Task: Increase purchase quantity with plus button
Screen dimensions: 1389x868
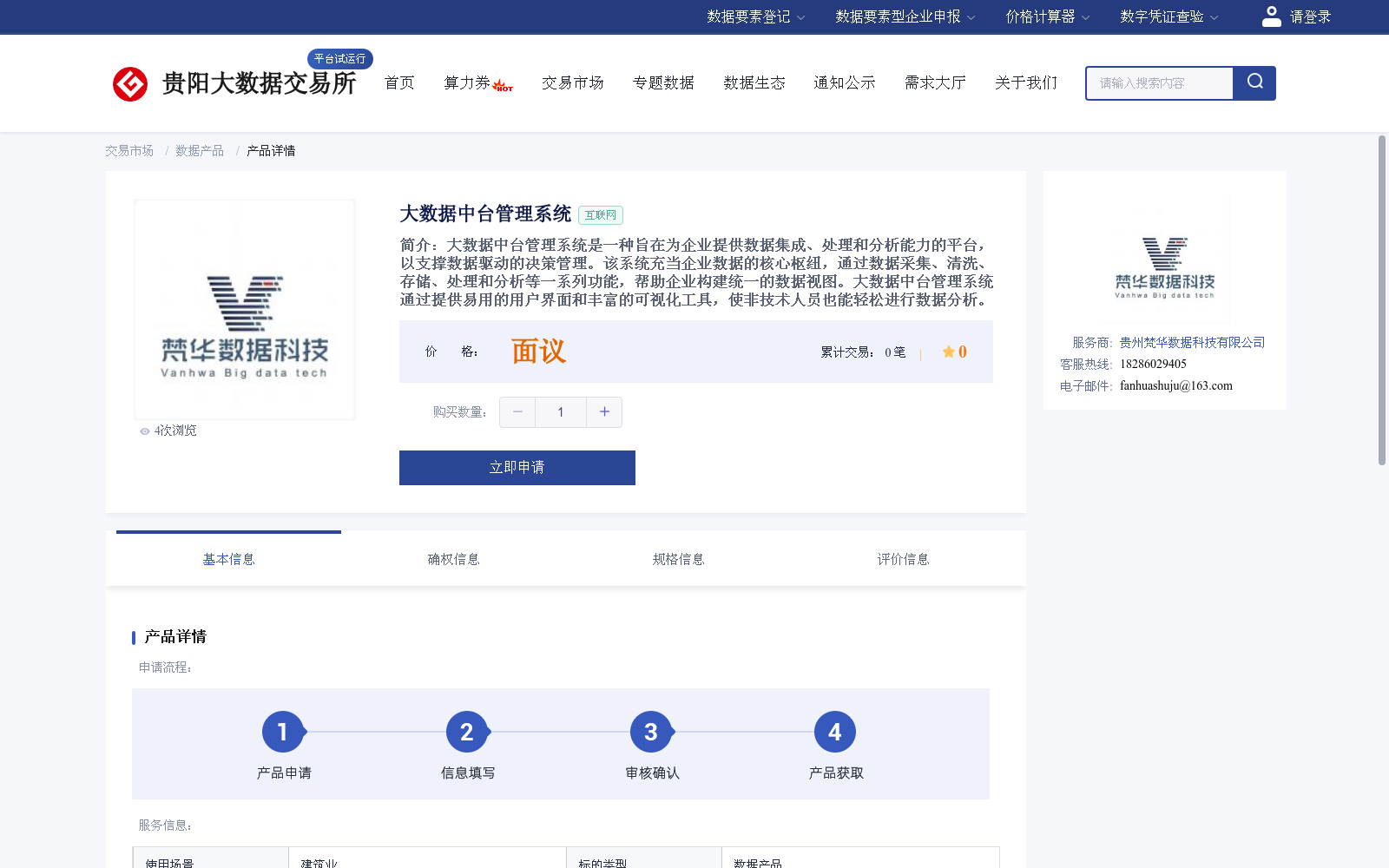Action: (x=604, y=411)
